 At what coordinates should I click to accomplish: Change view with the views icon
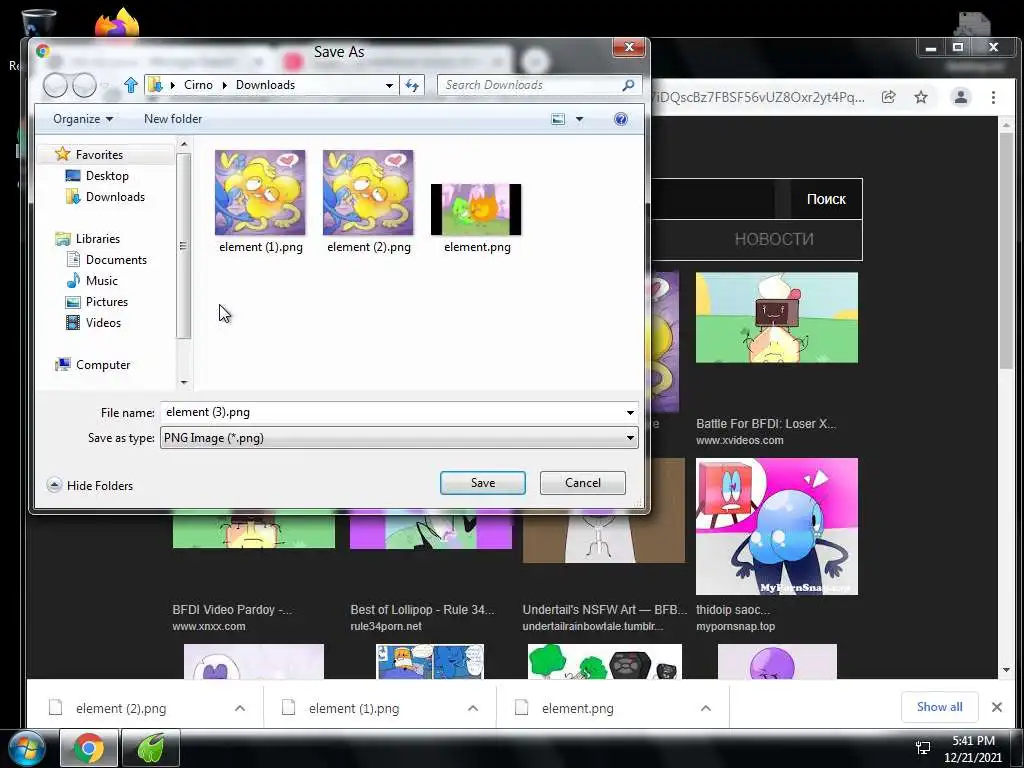[x=558, y=119]
